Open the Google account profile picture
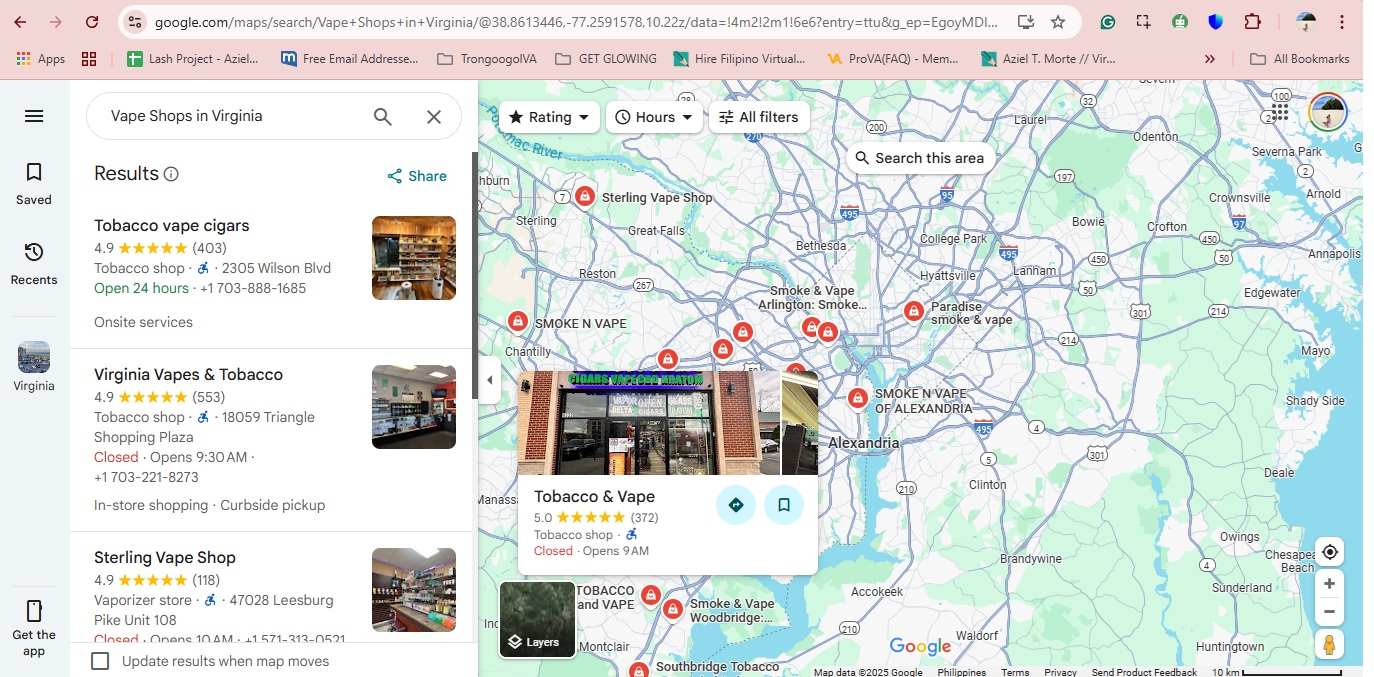The width and height of the screenshot is (1374, 677). coord(1328,112)
